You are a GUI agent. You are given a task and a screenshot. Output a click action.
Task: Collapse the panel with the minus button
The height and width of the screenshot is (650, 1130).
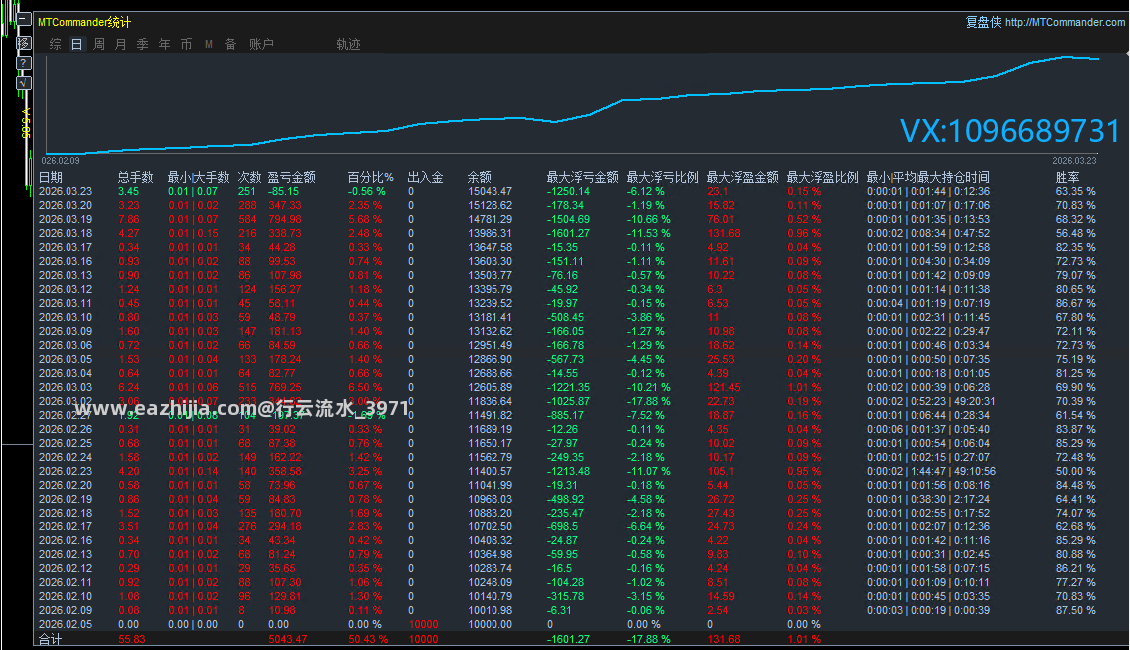click(x=24, y=20)
